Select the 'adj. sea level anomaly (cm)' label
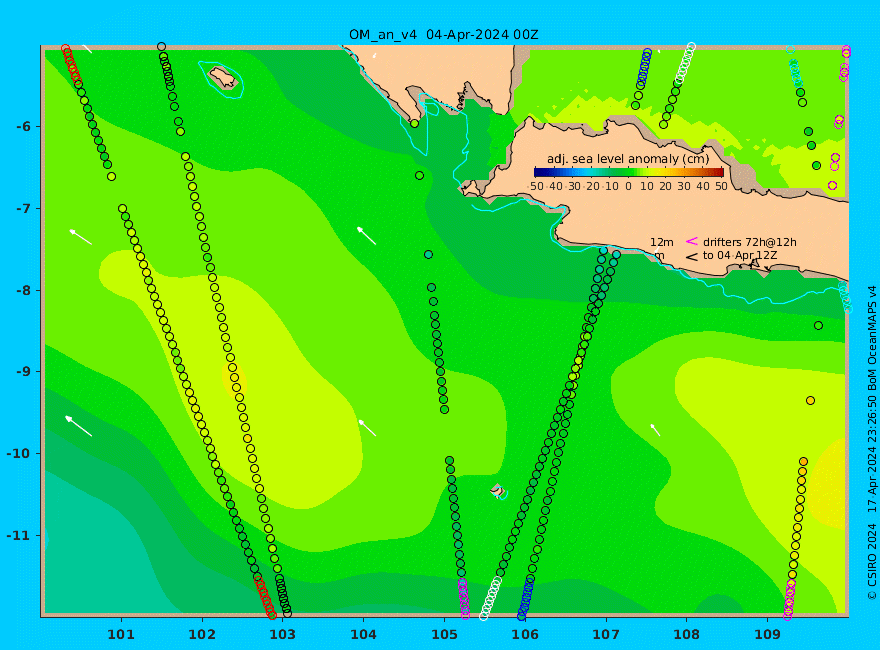Screen dimensions: 880x650 click(628, 159)
